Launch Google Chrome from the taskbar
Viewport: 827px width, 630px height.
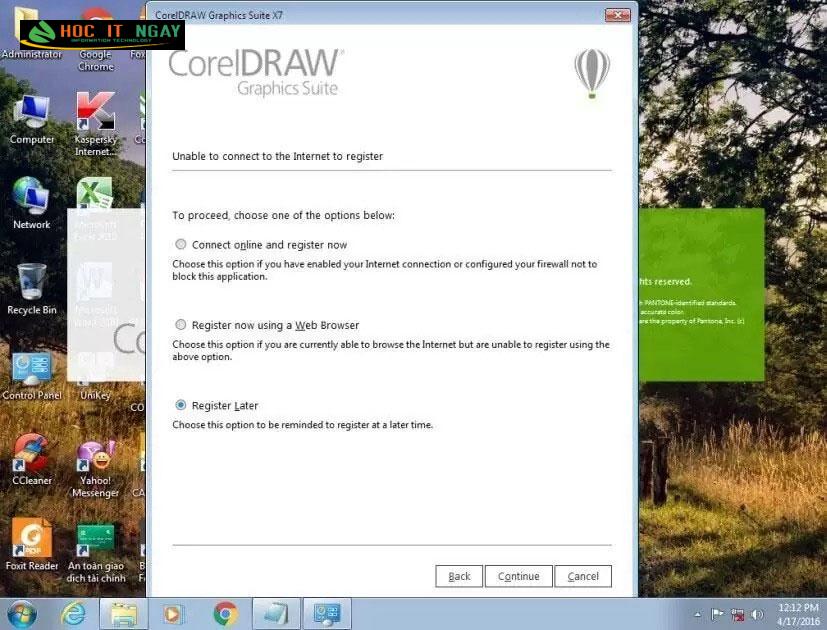coord(226,615)
